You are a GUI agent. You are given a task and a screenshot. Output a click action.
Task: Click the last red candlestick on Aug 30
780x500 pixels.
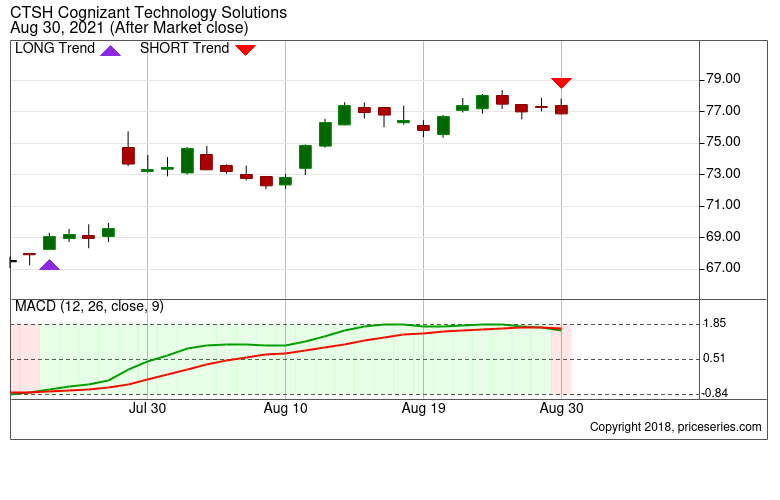(562, 109)
